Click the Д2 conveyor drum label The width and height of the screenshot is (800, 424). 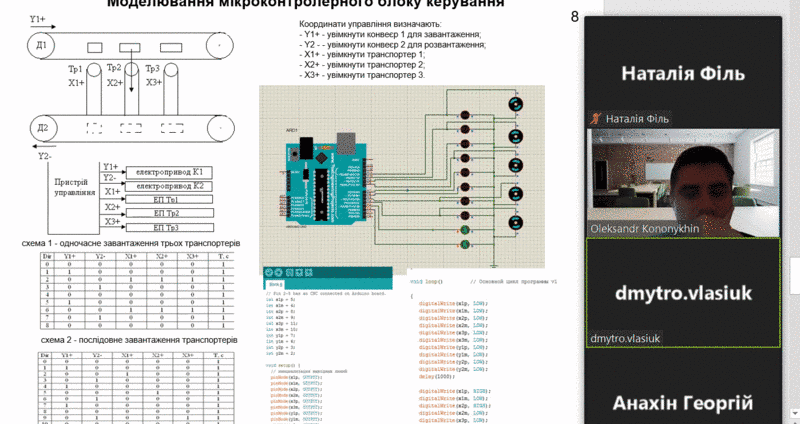coord(43,128)
